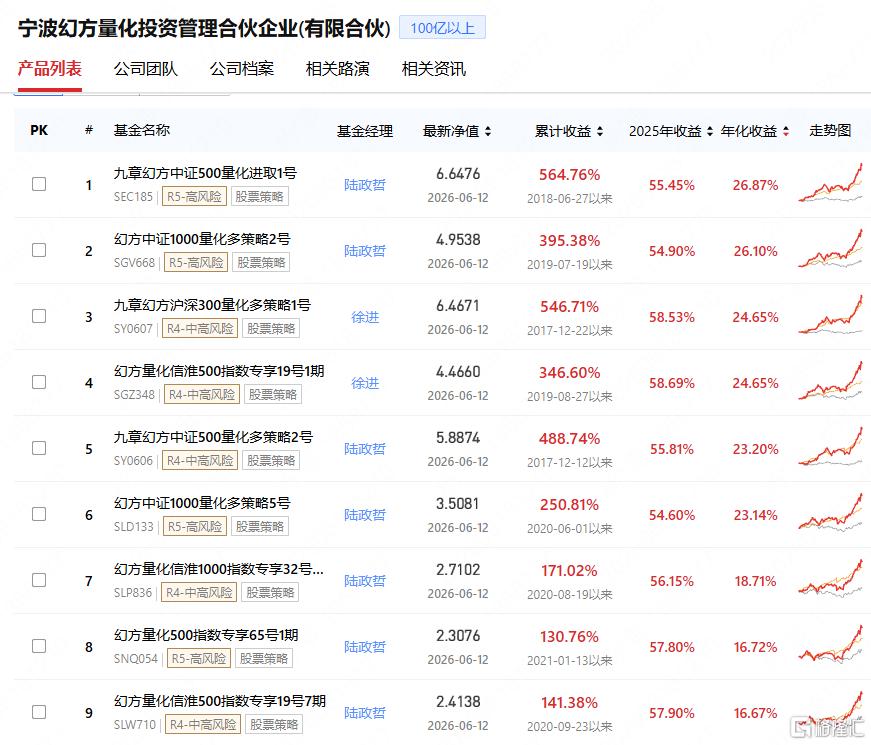Tick PK checkbox for 九章幻方沪深300量化多策略1号

click(39, 316)
